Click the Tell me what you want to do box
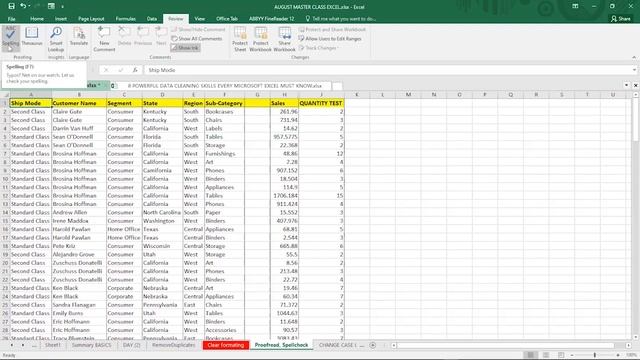The width and height of the screenshot is (640, 360). coord(341,19)
